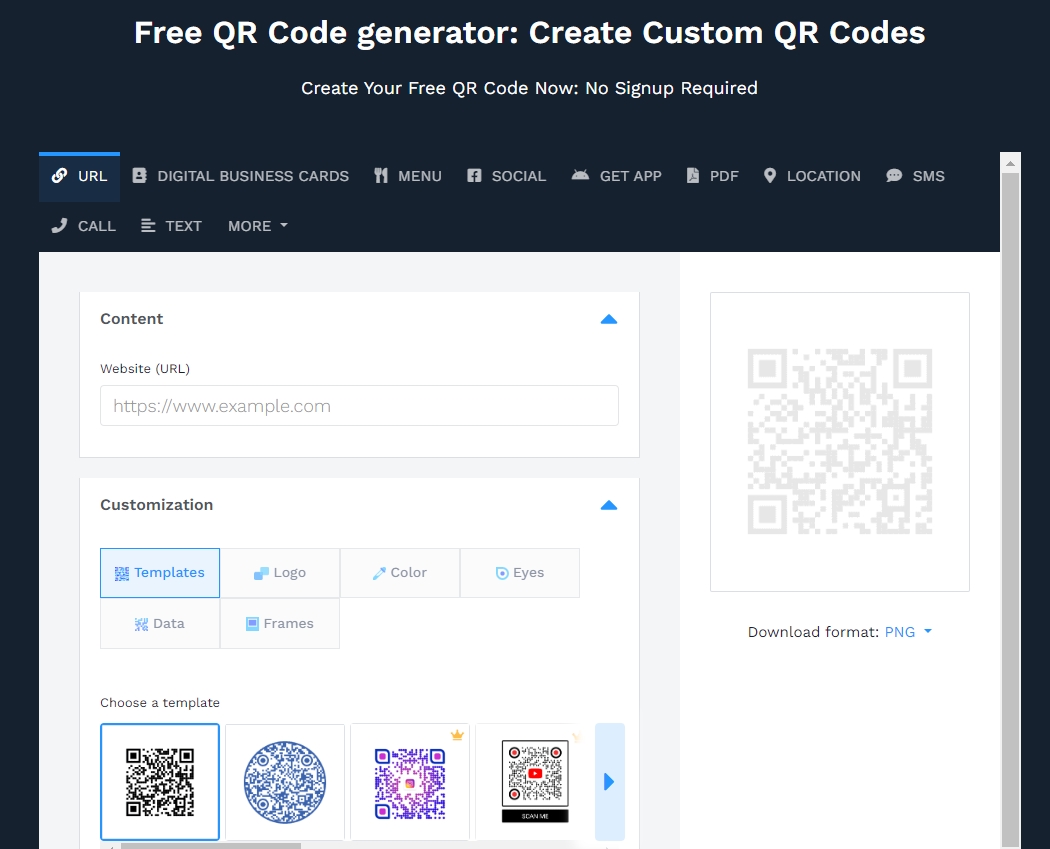Open the More dropdown menu
Screen dimensions: 1050x849
click(x=258, y=226)
